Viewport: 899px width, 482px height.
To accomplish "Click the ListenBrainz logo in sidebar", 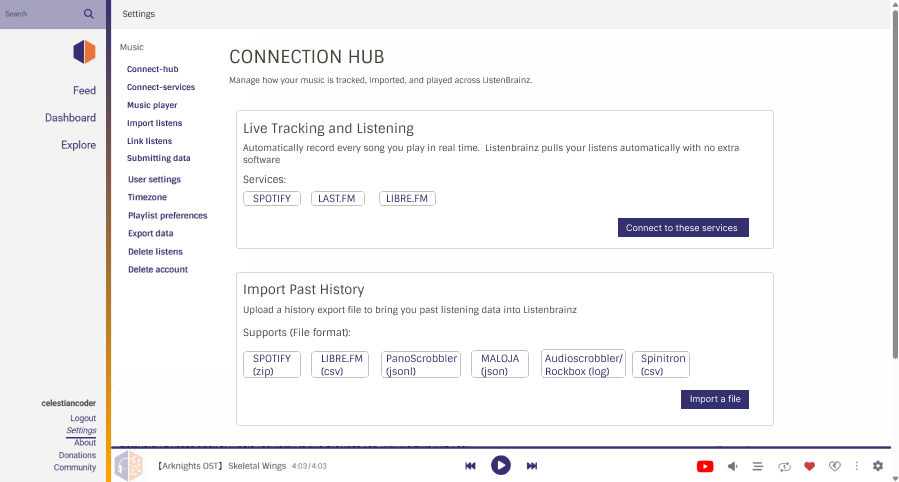I will 84,52.
